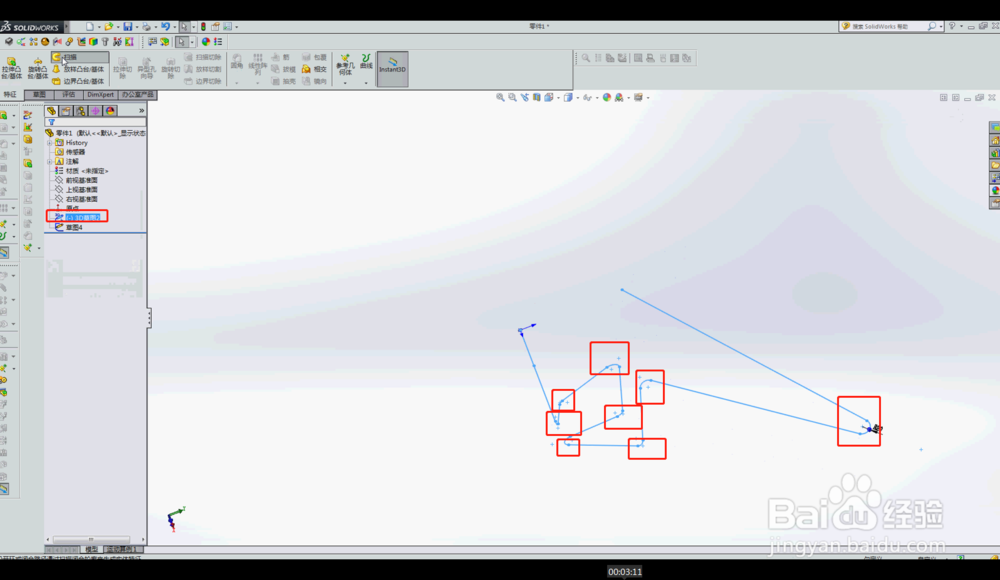Viewport: 1000px width, 580px height.
Task: Click Edit Appearance color ball icon
Action: click(607, 98)
